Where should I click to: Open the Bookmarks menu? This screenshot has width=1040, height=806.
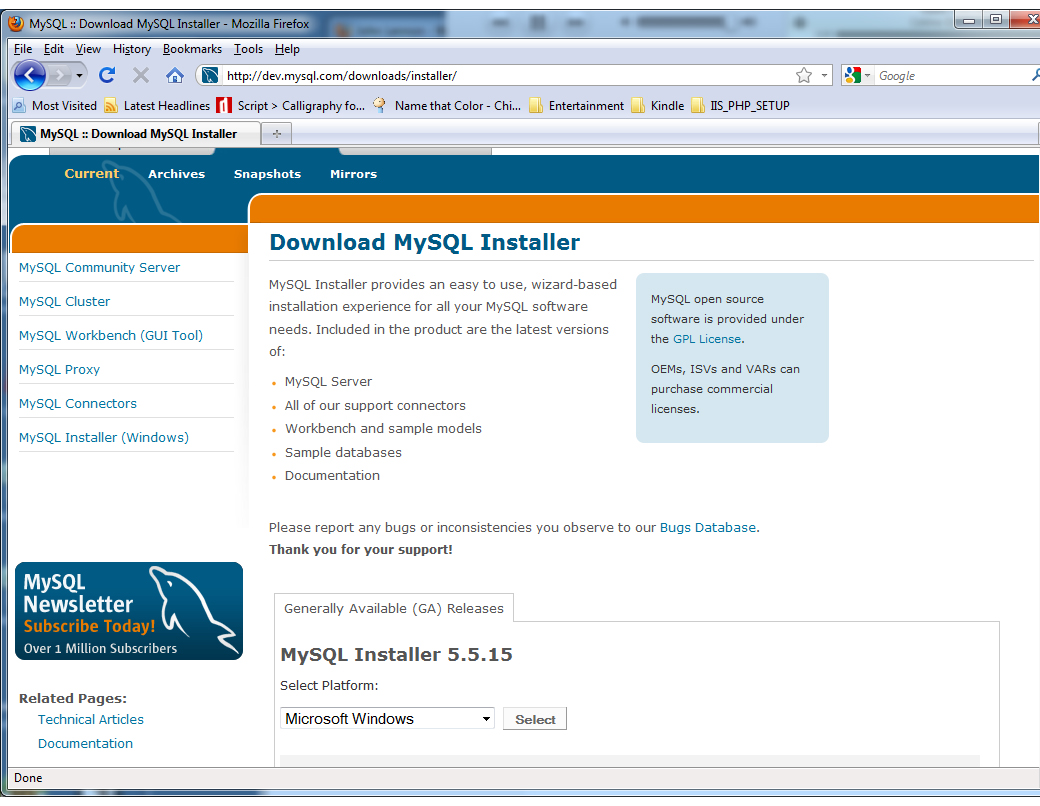pyautogui.click(x=192, y=49)
